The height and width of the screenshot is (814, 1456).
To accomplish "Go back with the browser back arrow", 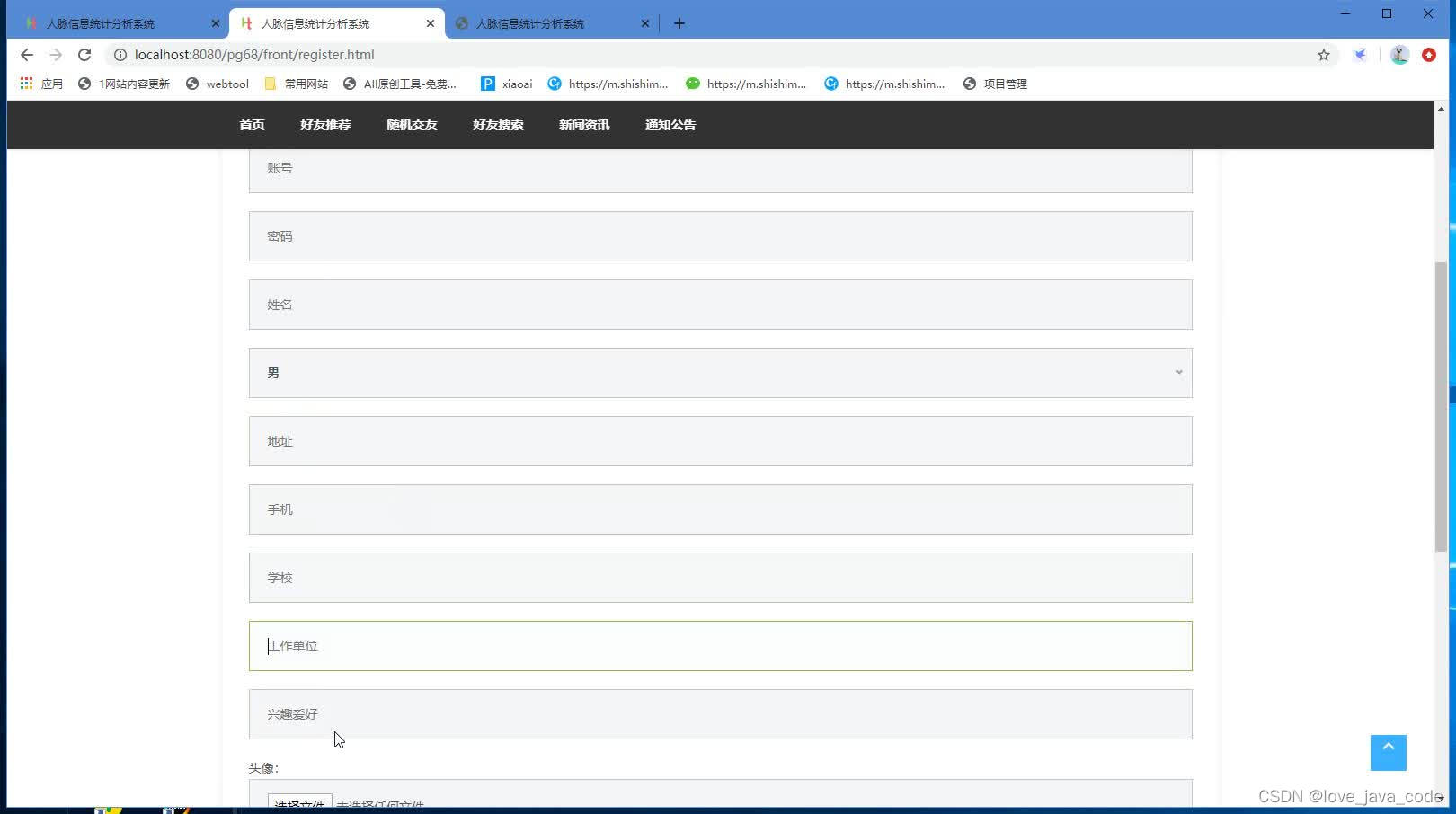I will (x=27, y=55).
